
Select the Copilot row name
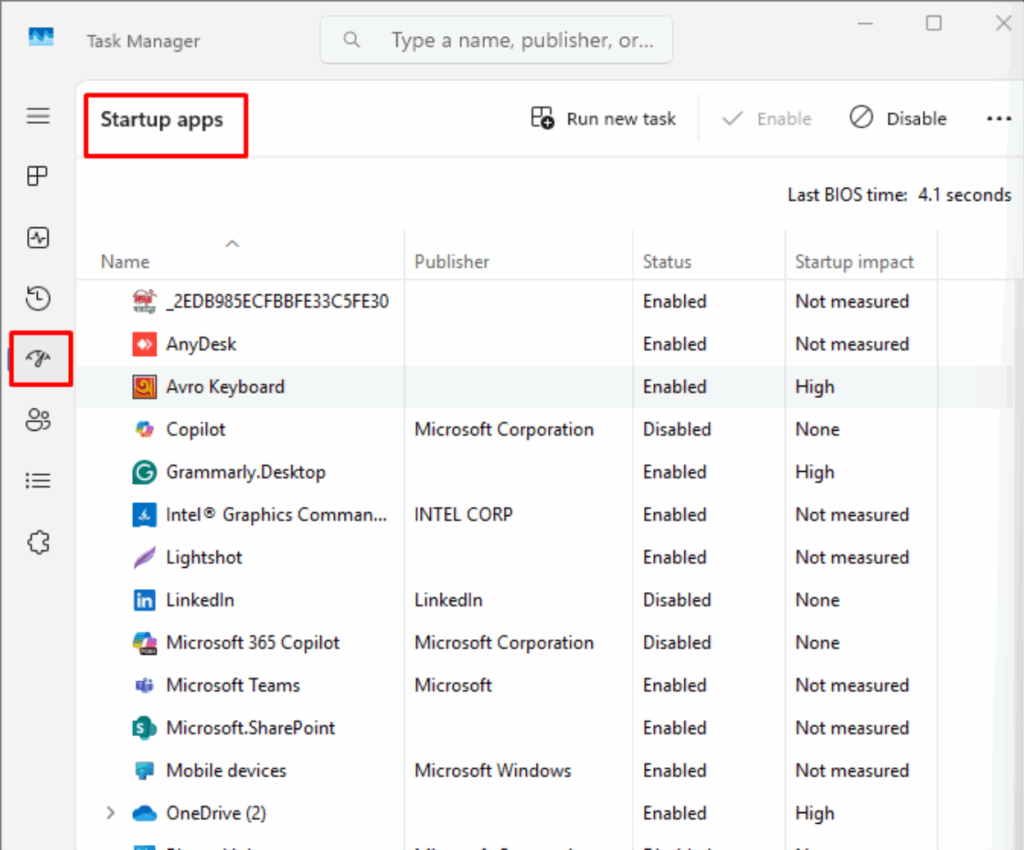click(x=195, y=430)
